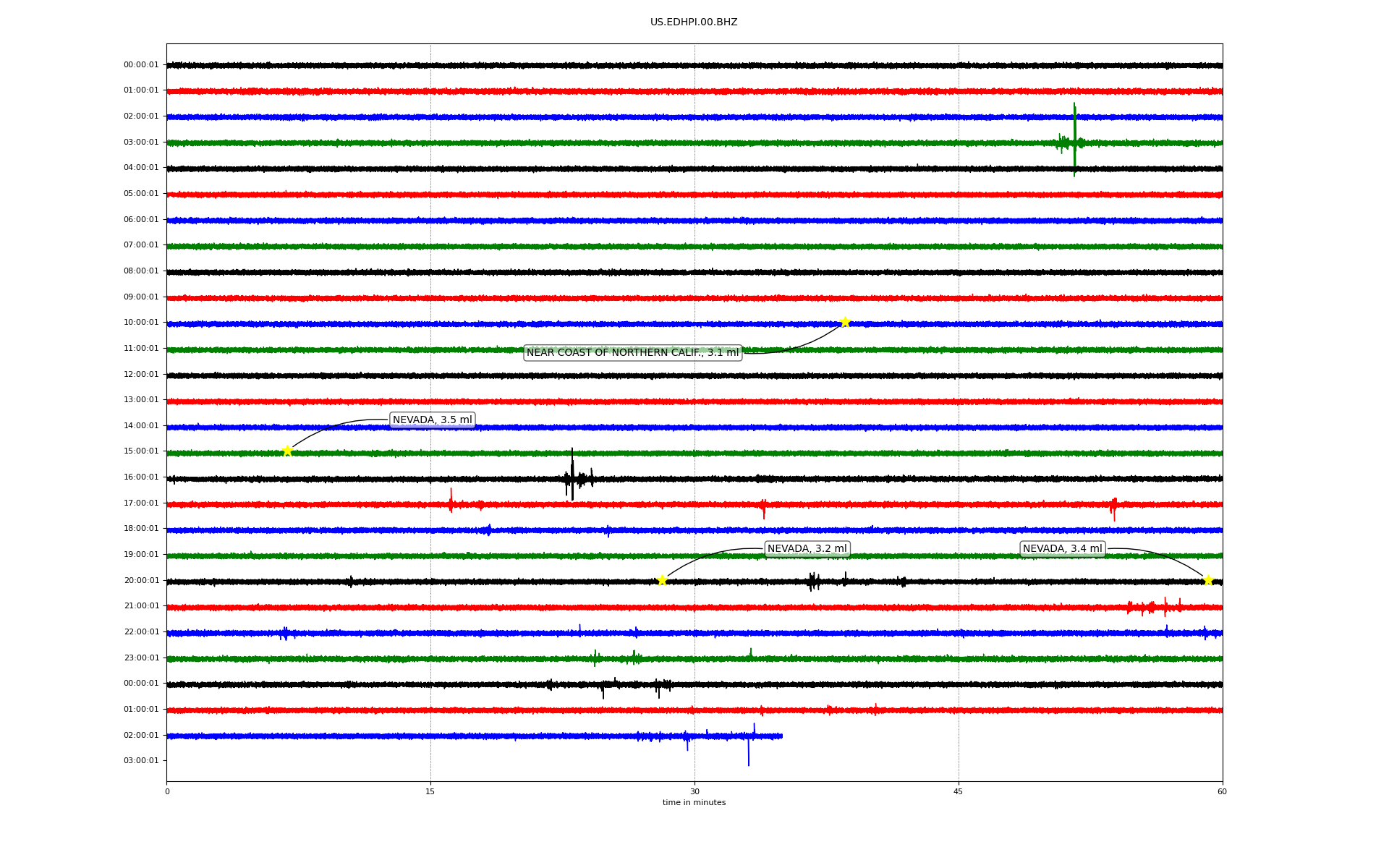Click the black seismic burst on the 16:00:01 trace
This screenshot has height=868, width=1389.
[x=572, y=476]
